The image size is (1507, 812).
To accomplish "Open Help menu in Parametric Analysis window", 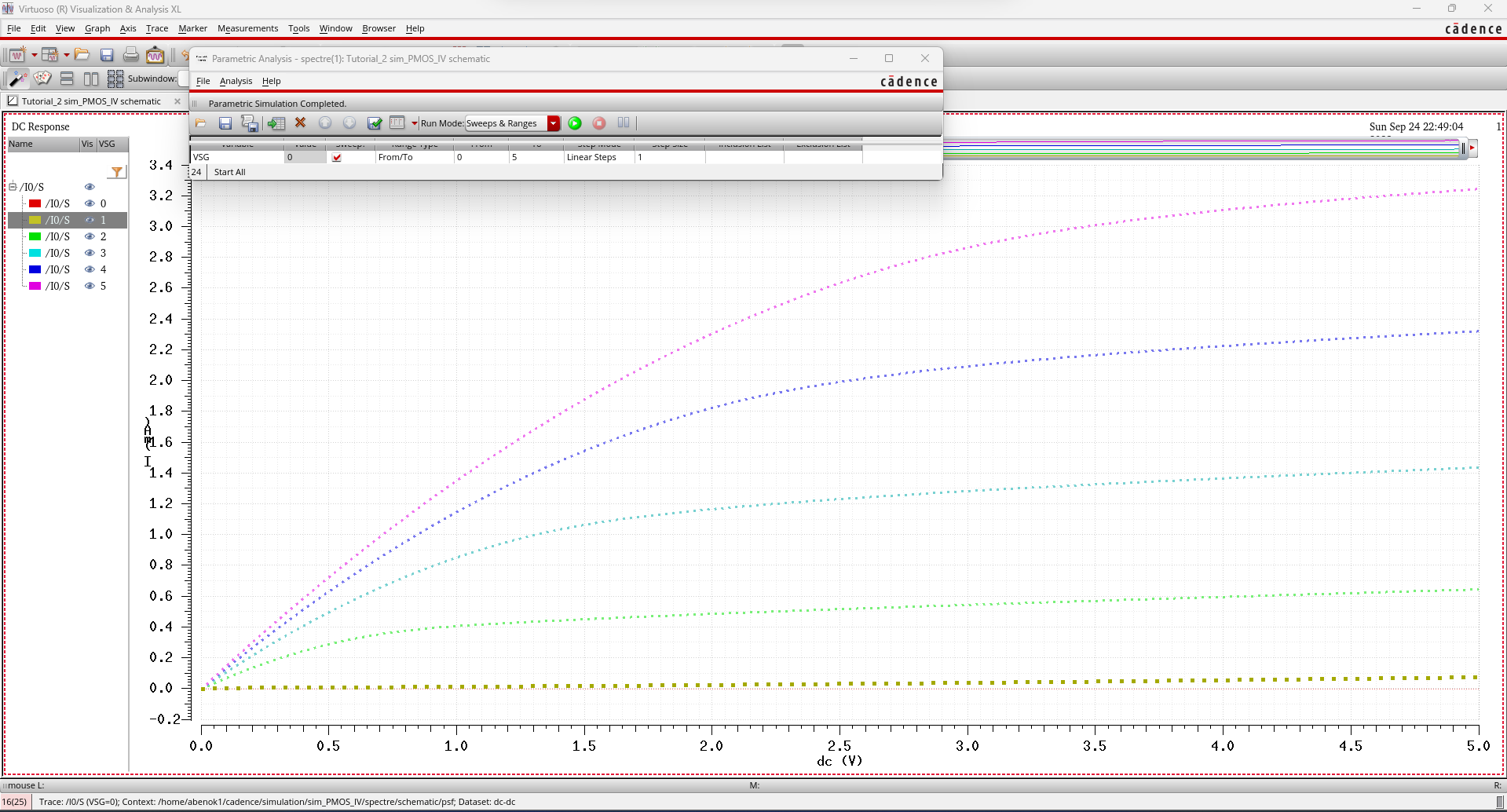I will (271, 81).
